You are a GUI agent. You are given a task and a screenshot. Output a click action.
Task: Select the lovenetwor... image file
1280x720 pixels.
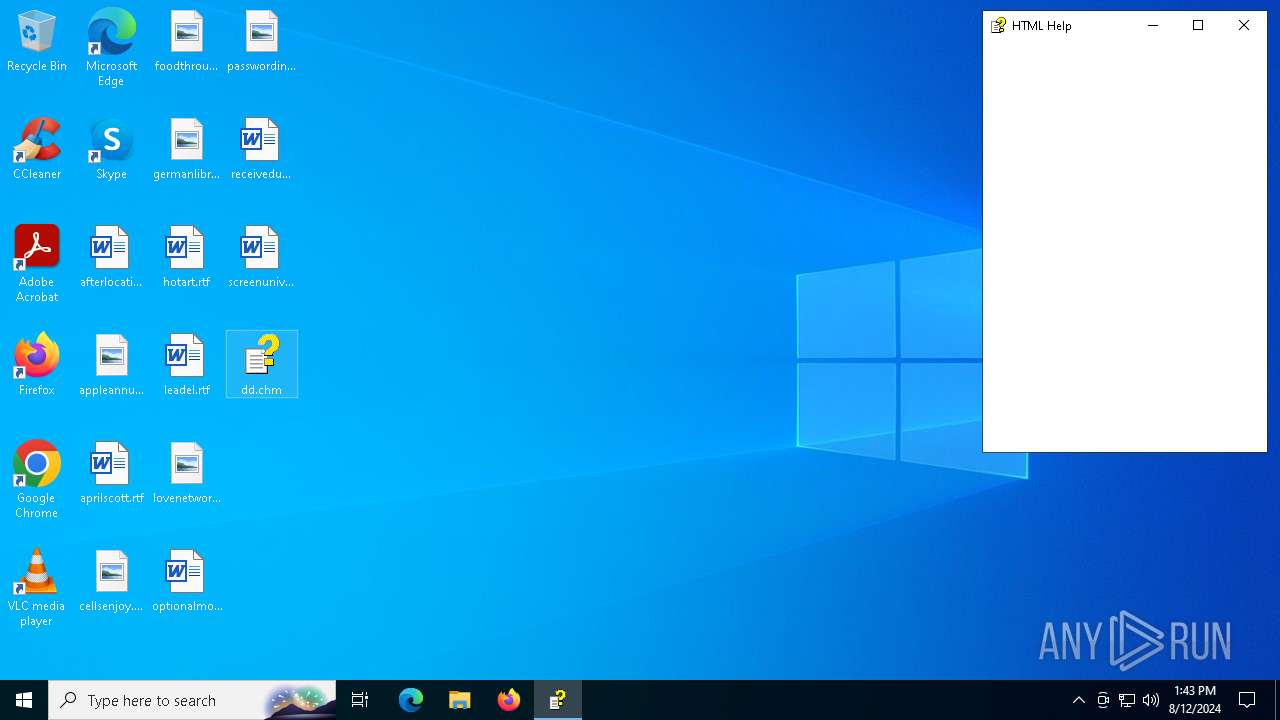[186, 474]
